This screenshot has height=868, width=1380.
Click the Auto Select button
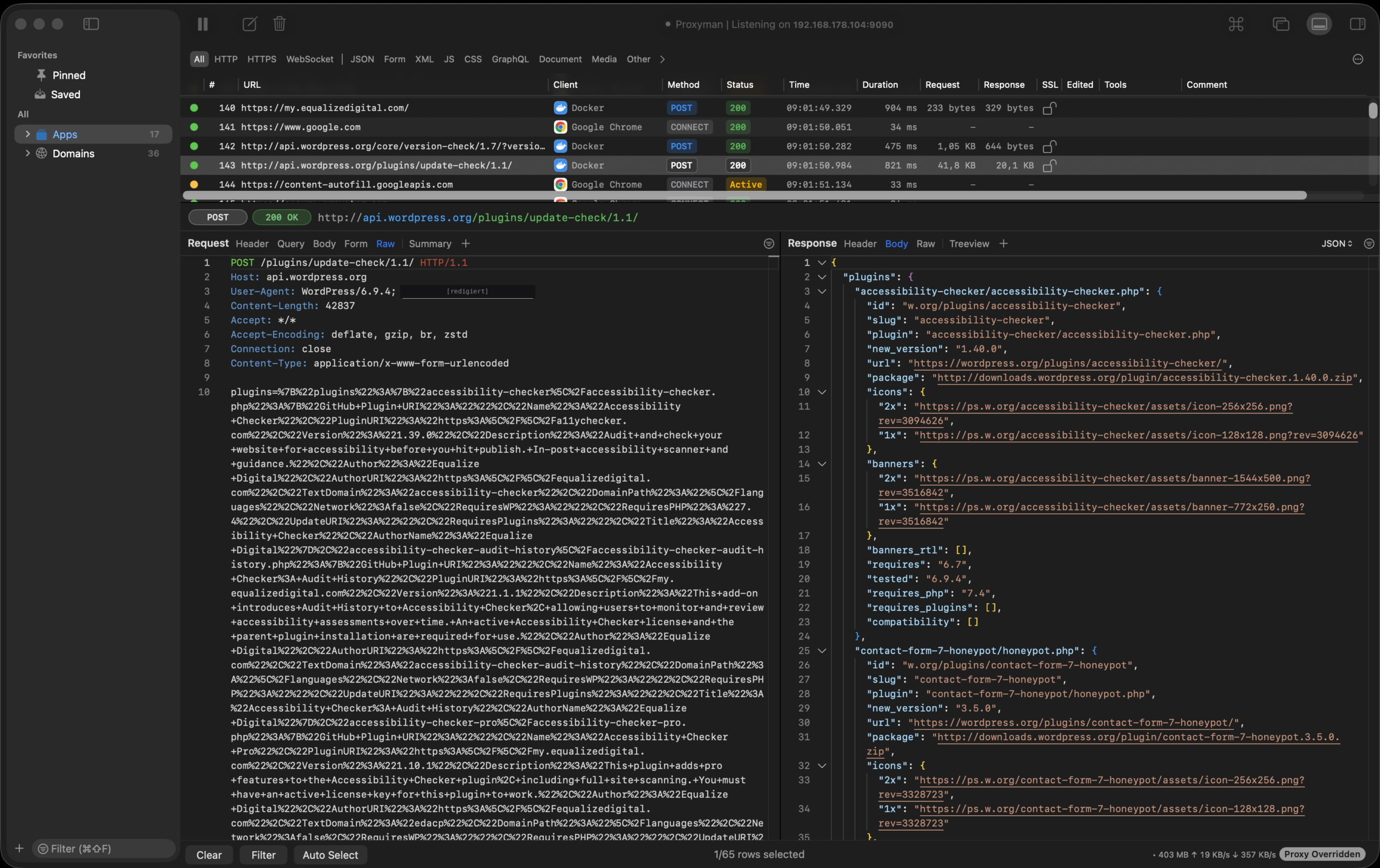pos(330,854)
